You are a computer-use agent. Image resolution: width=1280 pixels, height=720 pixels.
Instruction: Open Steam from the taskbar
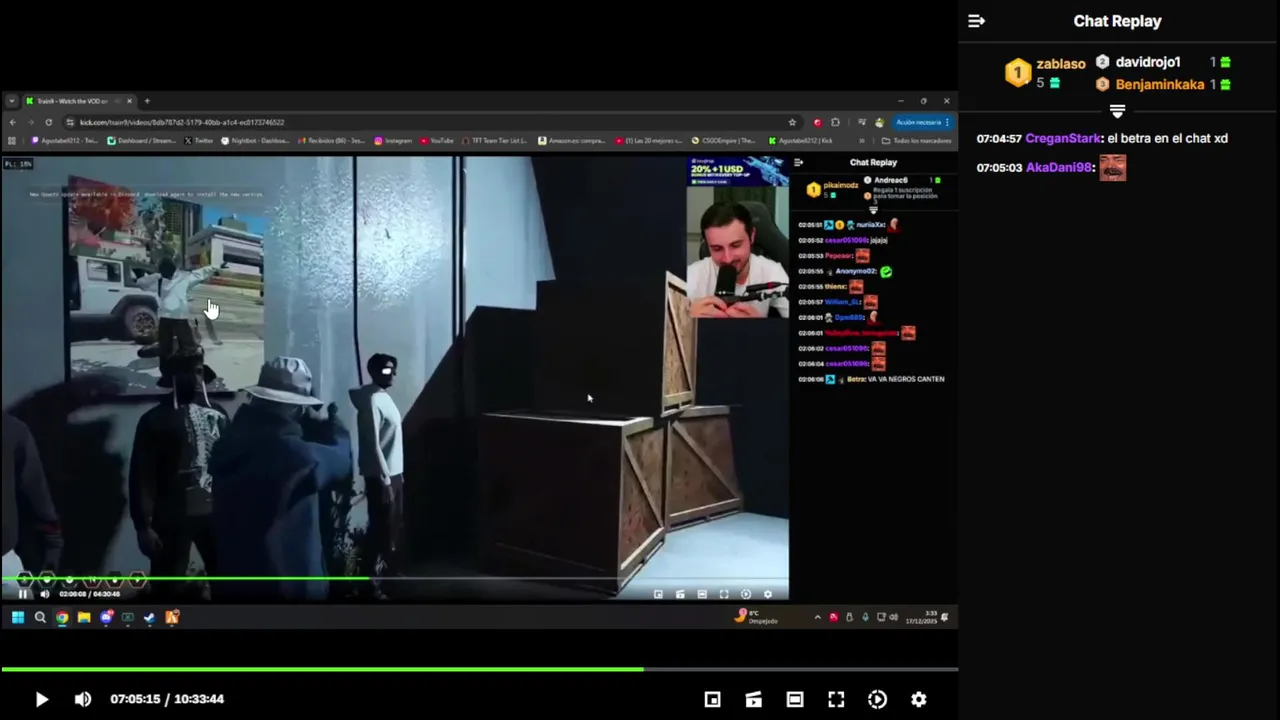click(149, 617)
